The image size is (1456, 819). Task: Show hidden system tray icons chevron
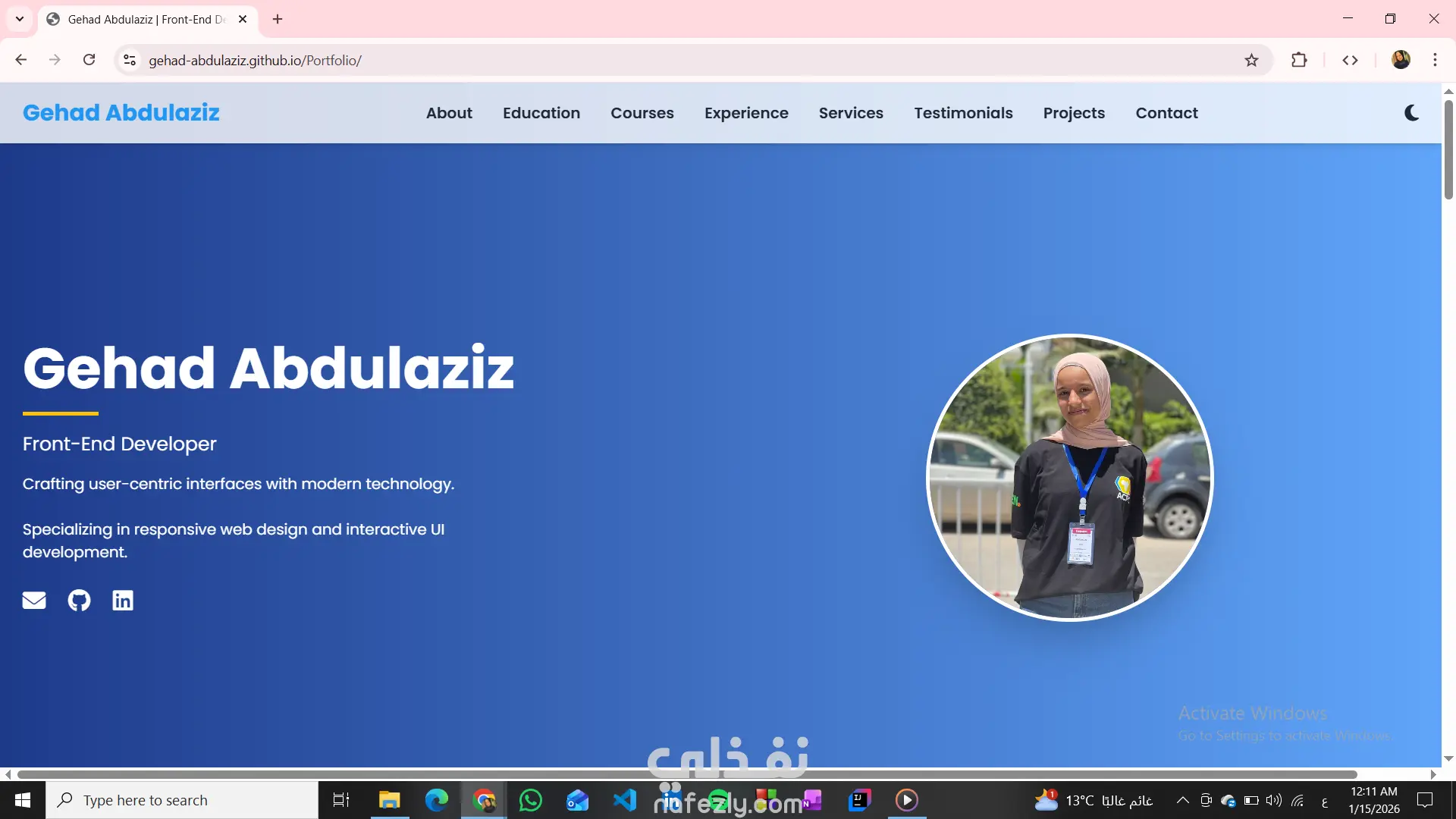(1182, 800)
